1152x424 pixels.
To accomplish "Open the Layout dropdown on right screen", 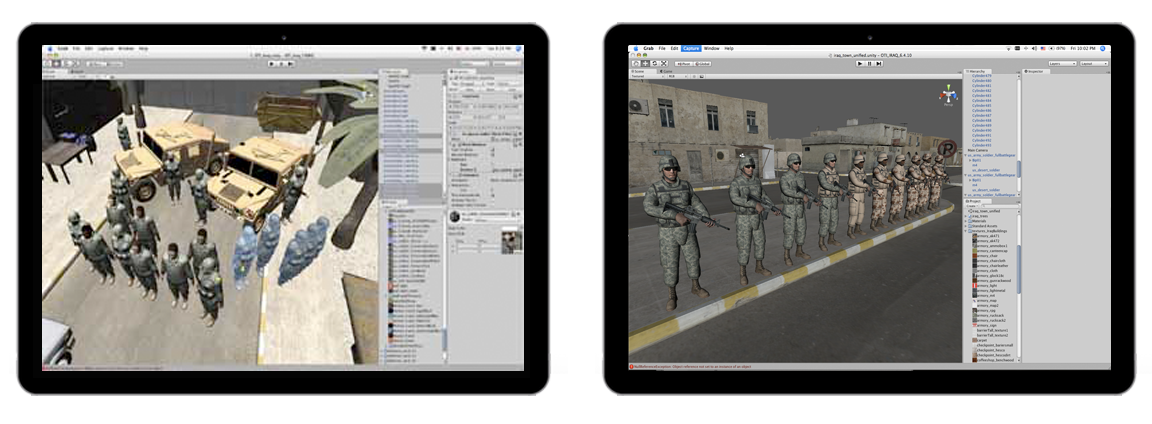I will (1093, 63).
